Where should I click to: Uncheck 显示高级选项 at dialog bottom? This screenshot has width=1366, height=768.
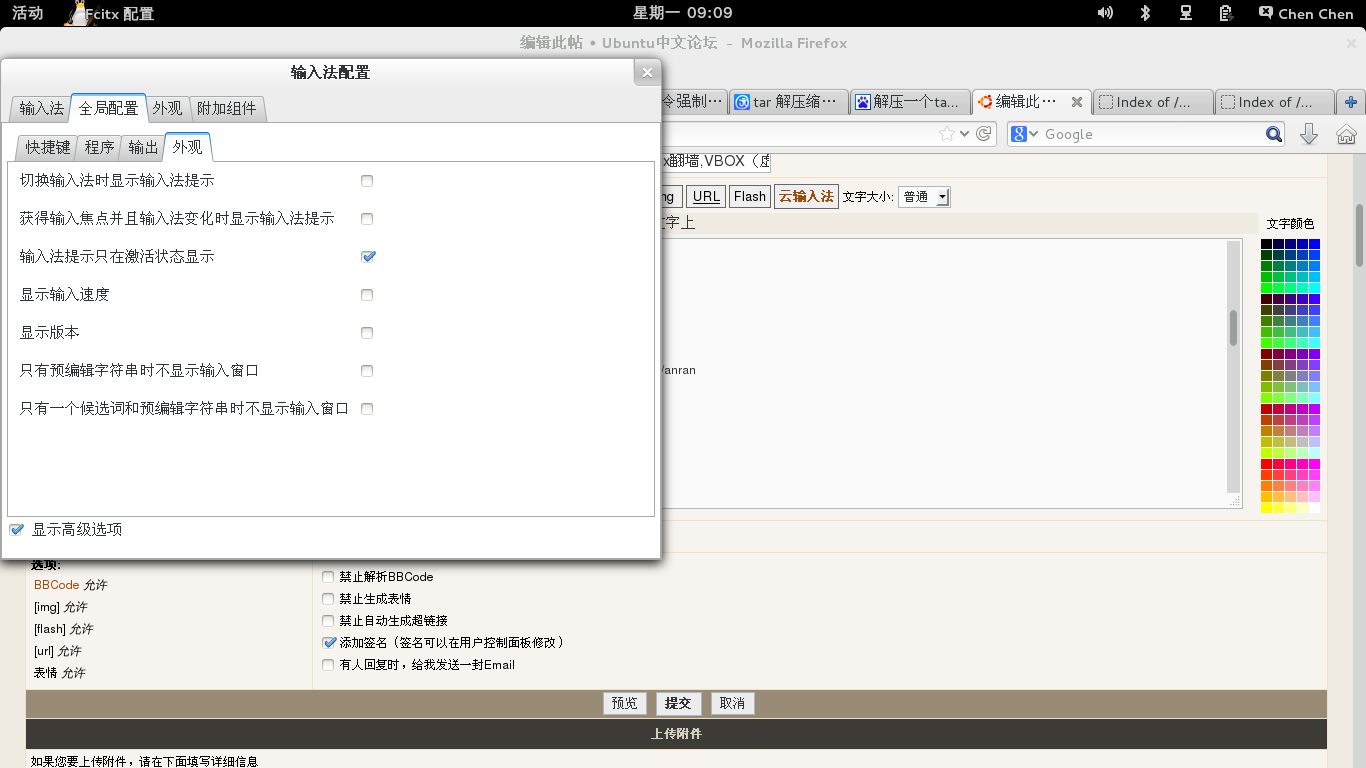point(16,530)
